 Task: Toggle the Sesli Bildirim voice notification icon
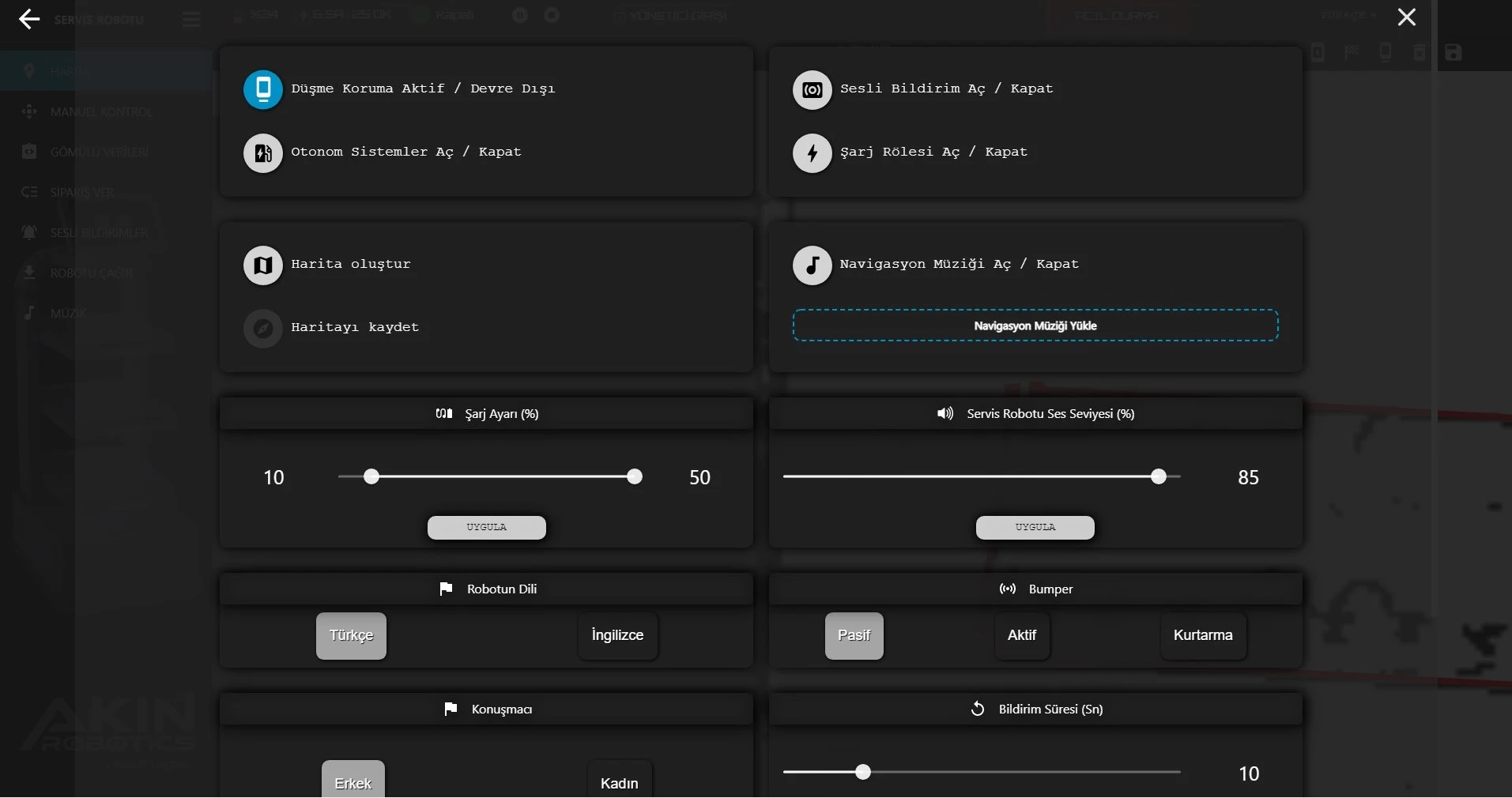click(812, 89)
